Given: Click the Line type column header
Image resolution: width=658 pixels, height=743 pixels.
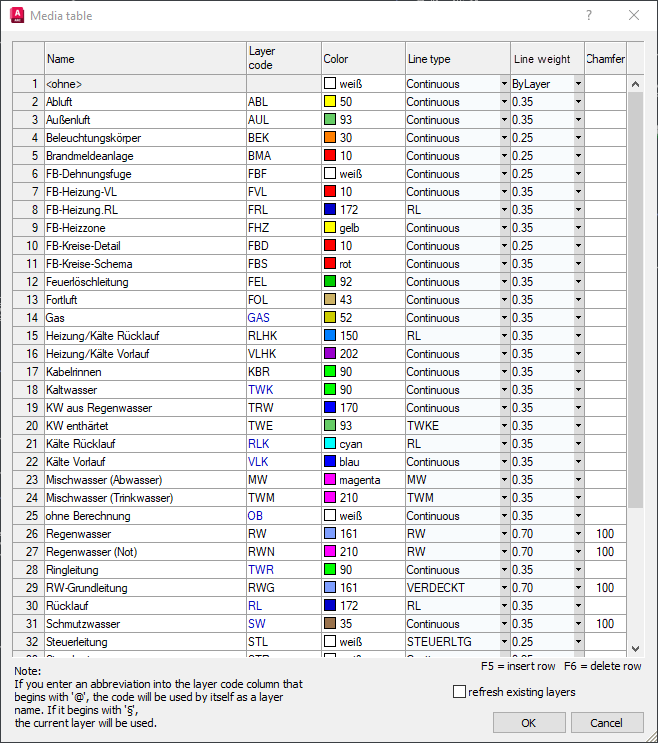Looking at the screenshot, I should (458, 58).
